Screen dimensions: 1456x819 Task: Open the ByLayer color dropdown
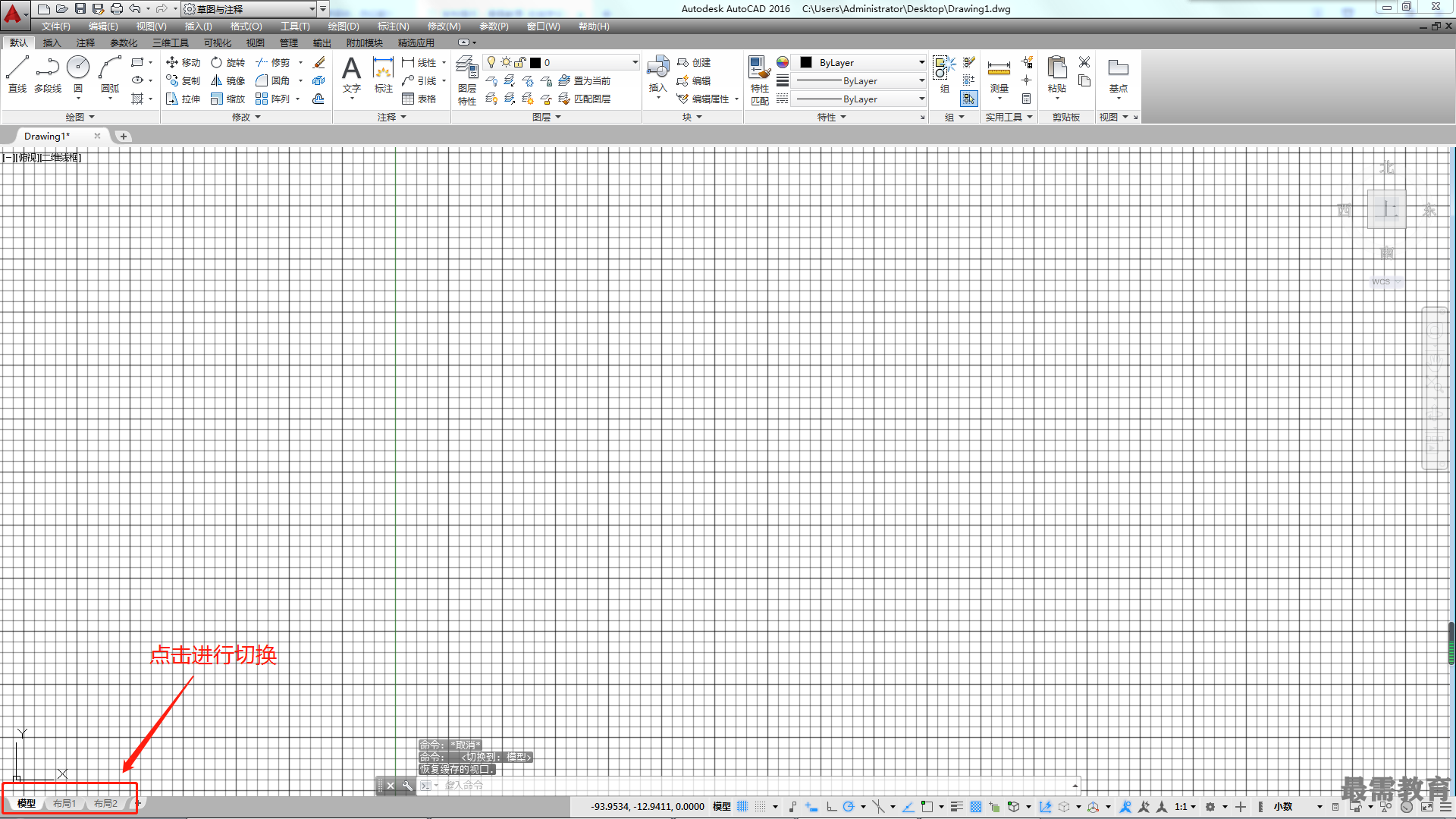[x=921, y=62]
